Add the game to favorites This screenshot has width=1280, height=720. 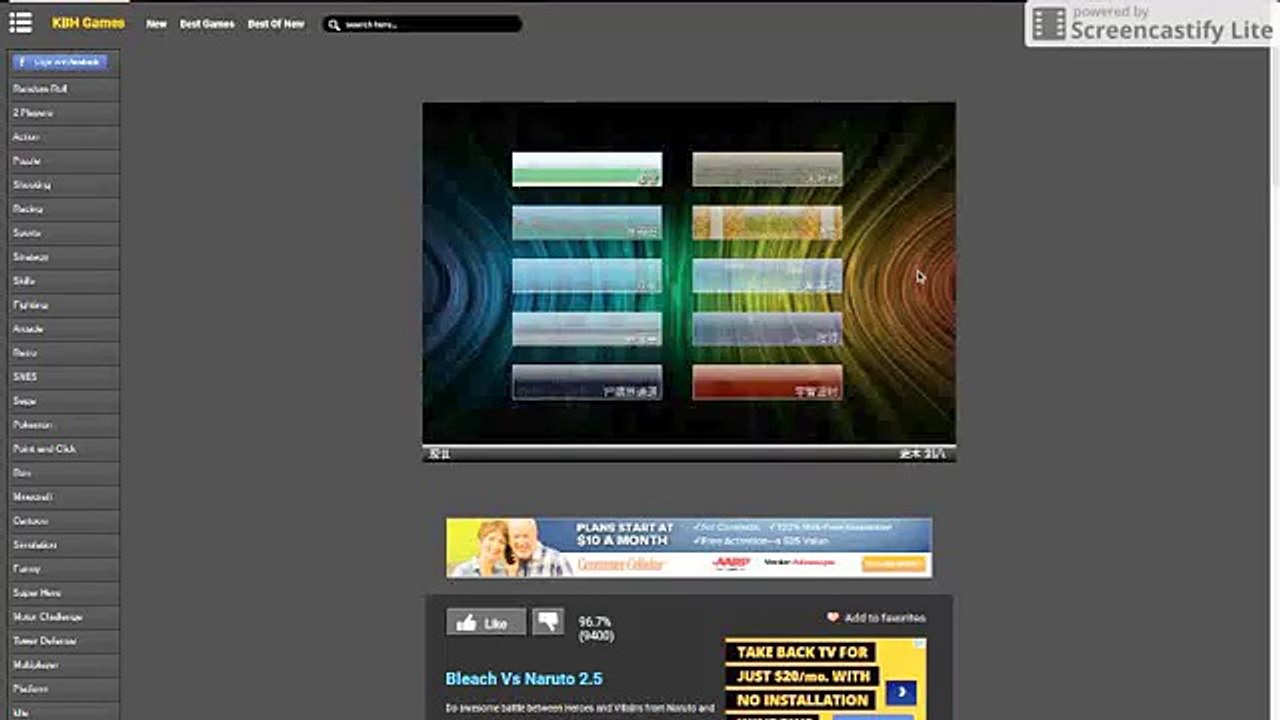click(876, 618)
